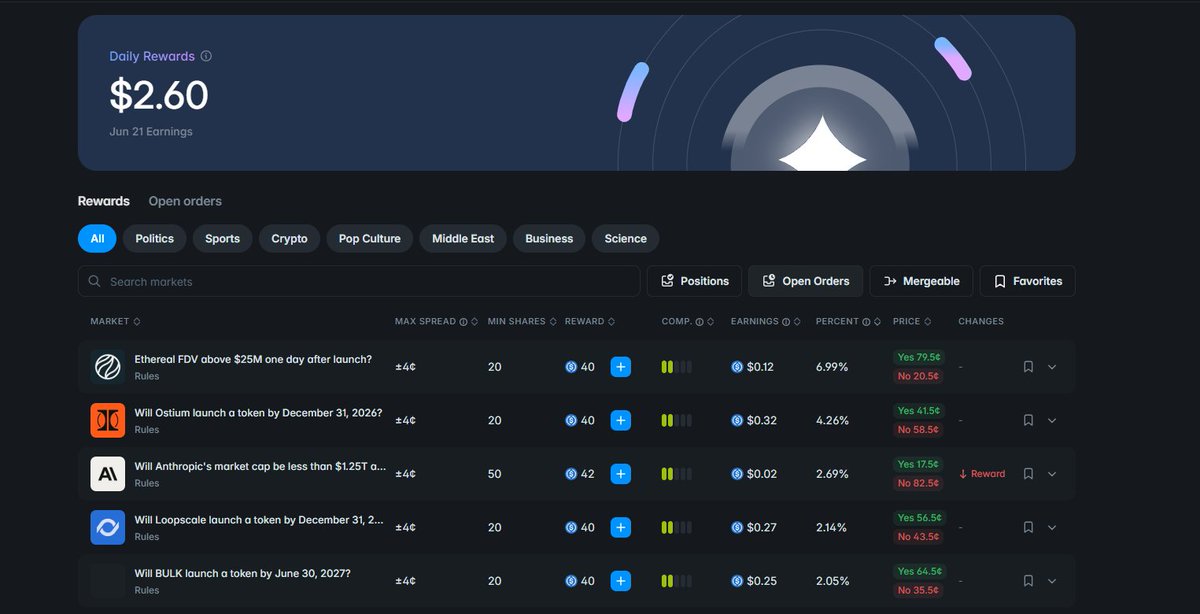Viewport: 1200px width, 614px height.
Task: Sort table by Market column
Action: coord(115,322)
